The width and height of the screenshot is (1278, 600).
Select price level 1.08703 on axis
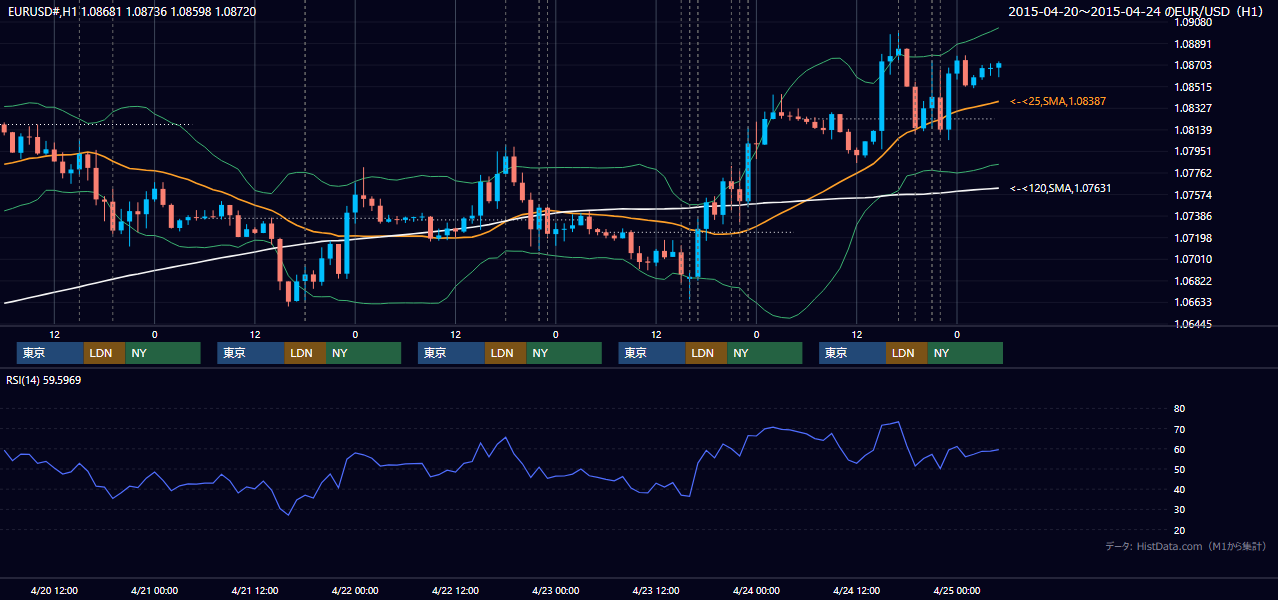coord(1192,65)
